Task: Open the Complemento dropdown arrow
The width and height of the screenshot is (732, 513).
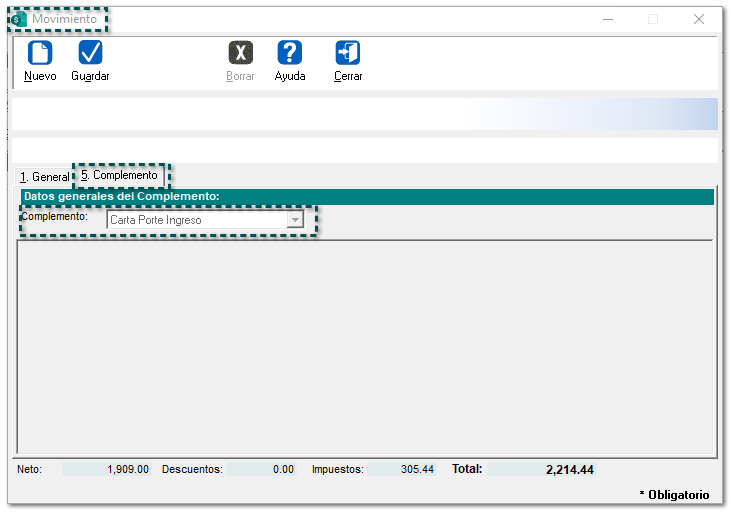Action: (x=295, y=219)
